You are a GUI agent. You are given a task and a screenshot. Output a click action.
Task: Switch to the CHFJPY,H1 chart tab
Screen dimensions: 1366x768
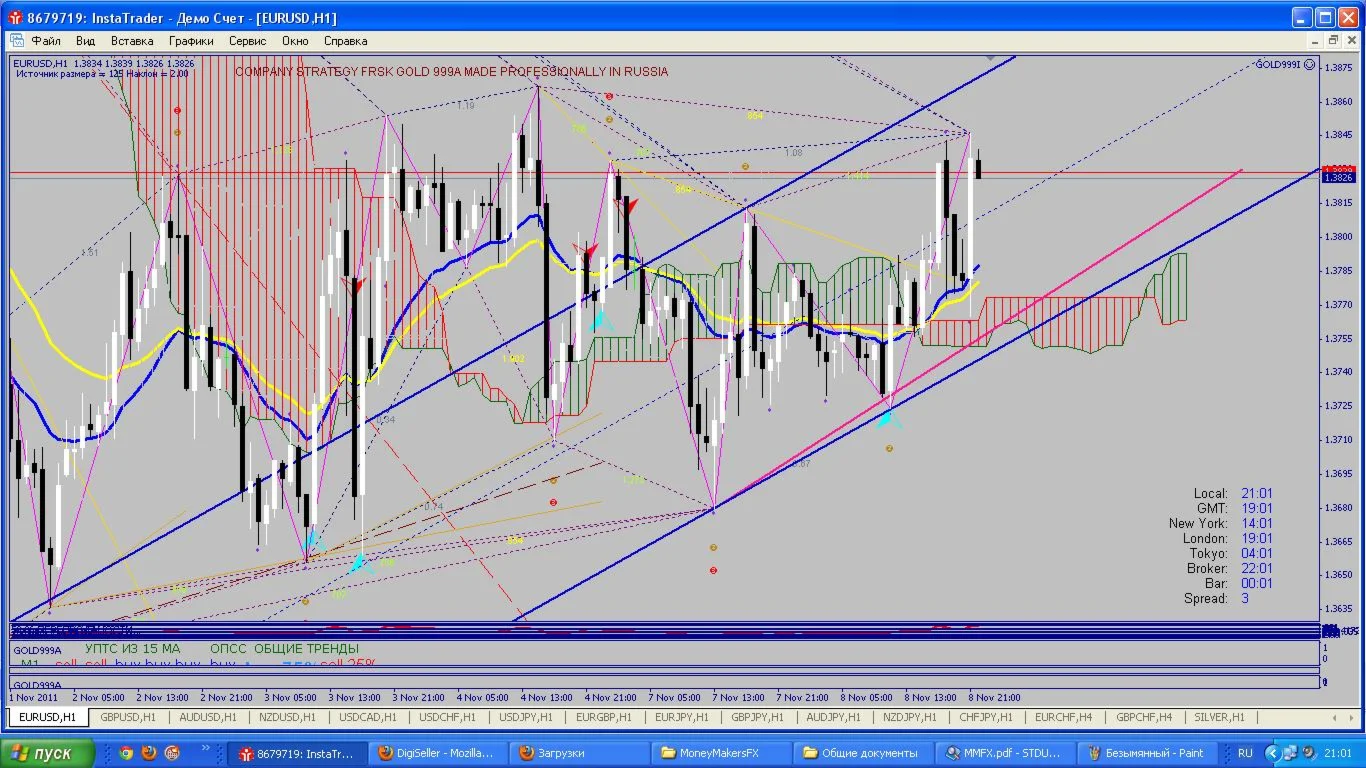986,717
